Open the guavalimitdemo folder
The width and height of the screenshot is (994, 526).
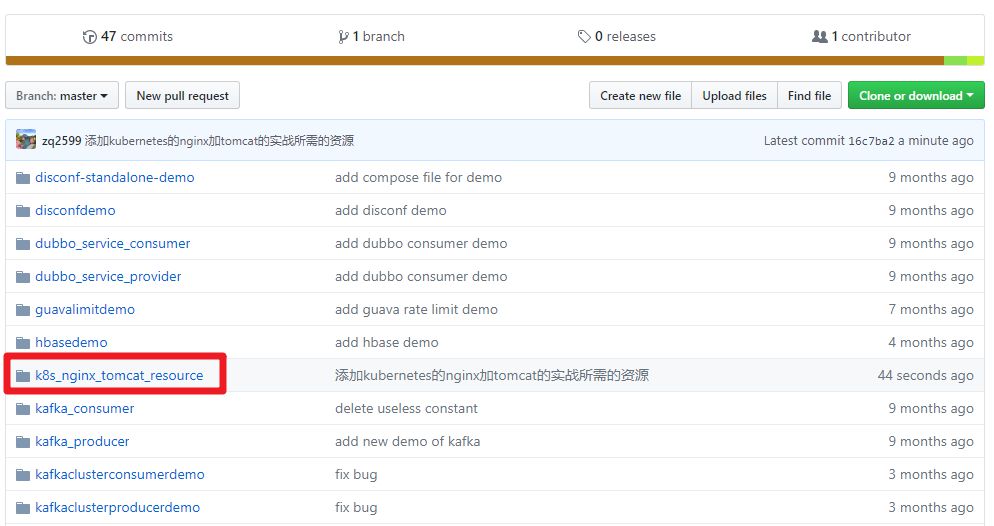tap(85, 309)
